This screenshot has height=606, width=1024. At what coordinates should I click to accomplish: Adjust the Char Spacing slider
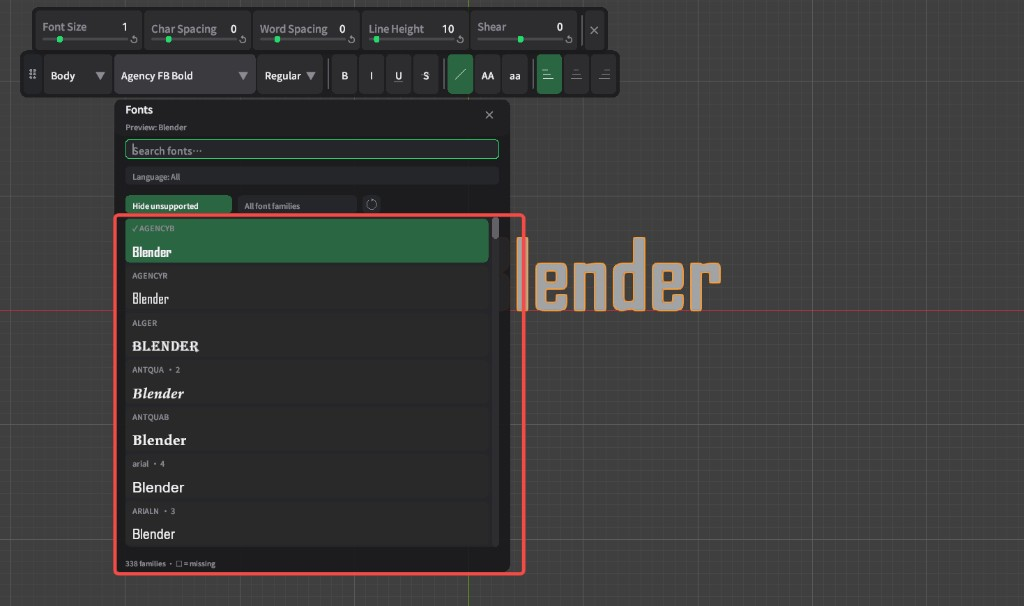(x=193, y=39)
